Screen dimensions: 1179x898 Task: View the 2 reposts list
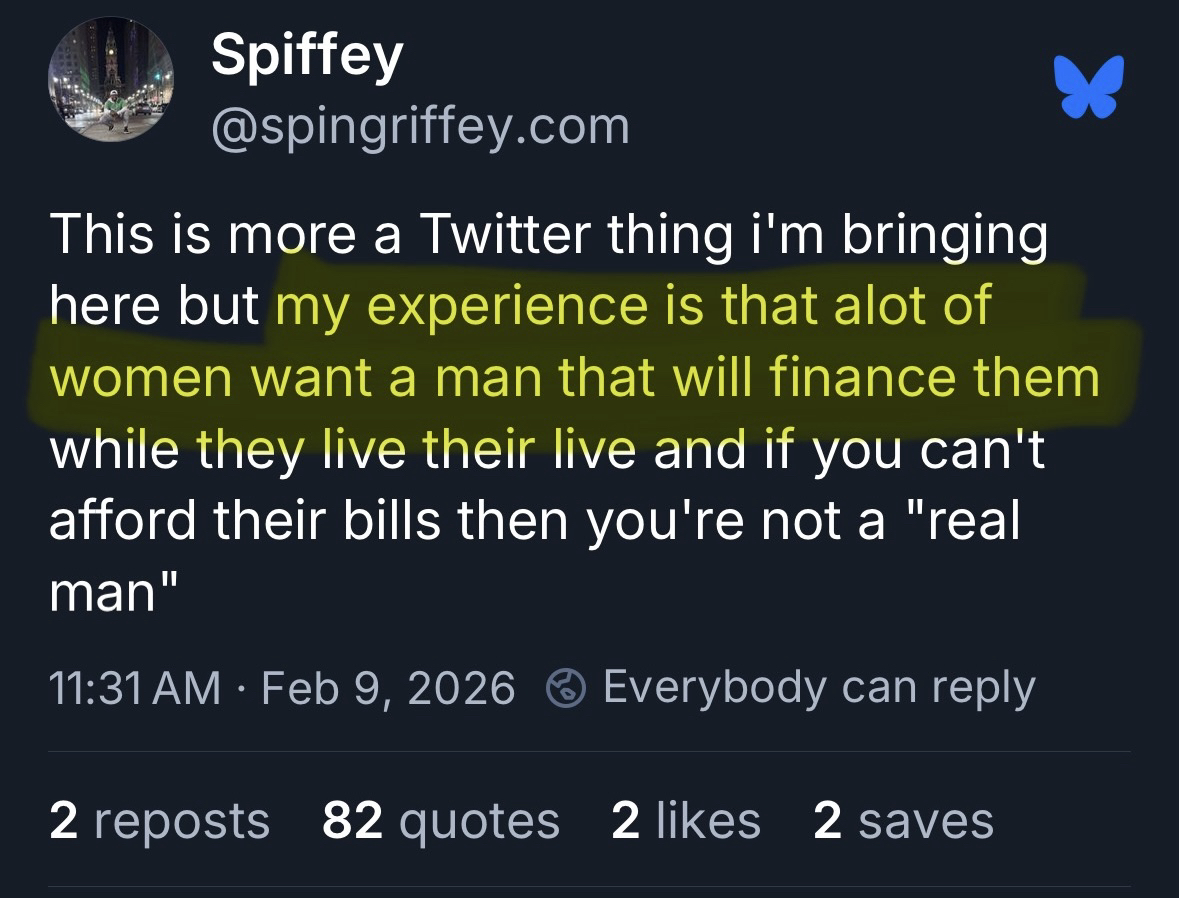click(x=160, y=821)
